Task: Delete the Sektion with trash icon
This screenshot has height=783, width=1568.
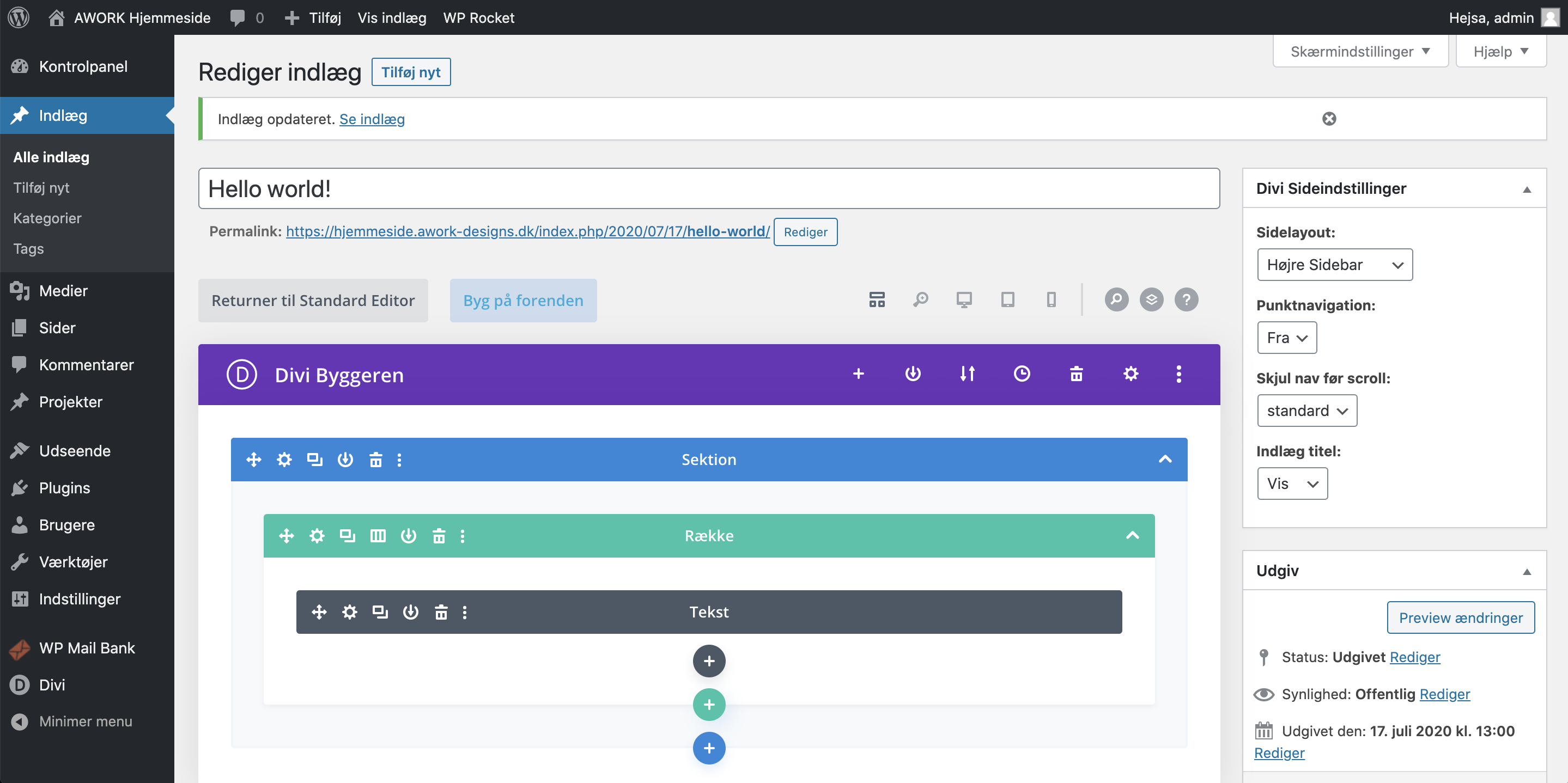Action: tap(375, 460)
